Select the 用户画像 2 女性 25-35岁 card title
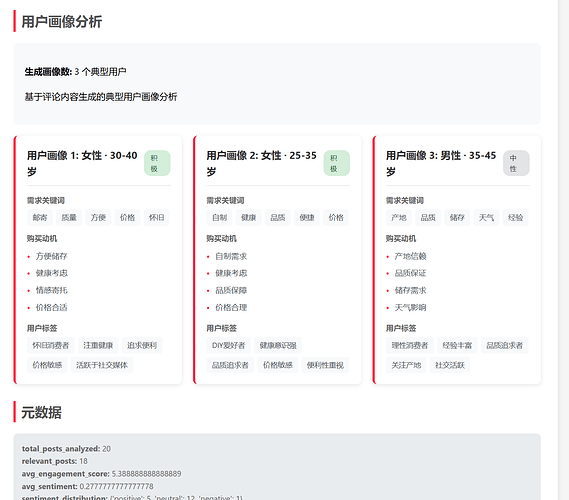The height and width of the screenshot is (500, 569). pos(262,163)
